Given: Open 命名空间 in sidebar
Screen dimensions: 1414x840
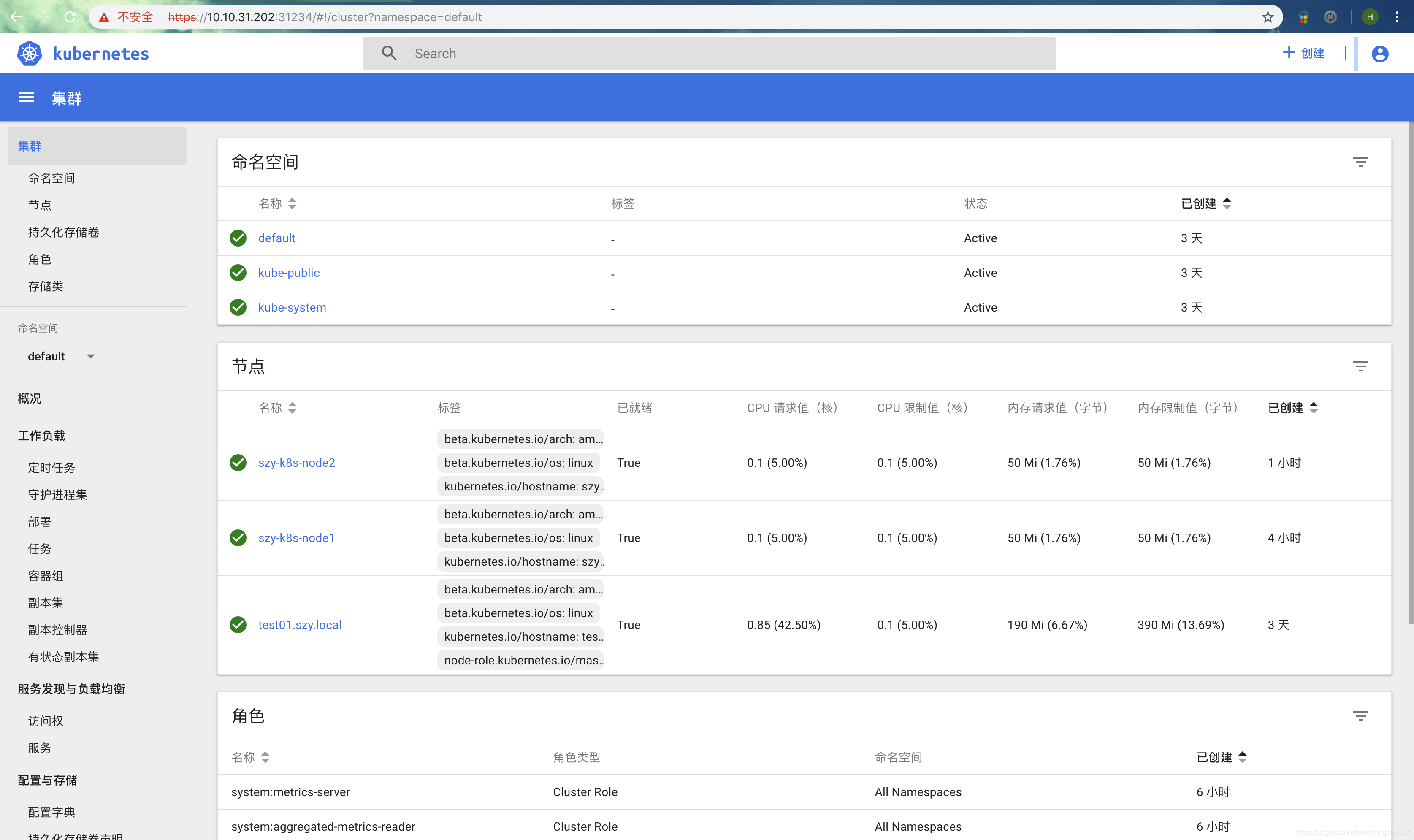Looking at the screenshot, I should (x=51, y=178).
